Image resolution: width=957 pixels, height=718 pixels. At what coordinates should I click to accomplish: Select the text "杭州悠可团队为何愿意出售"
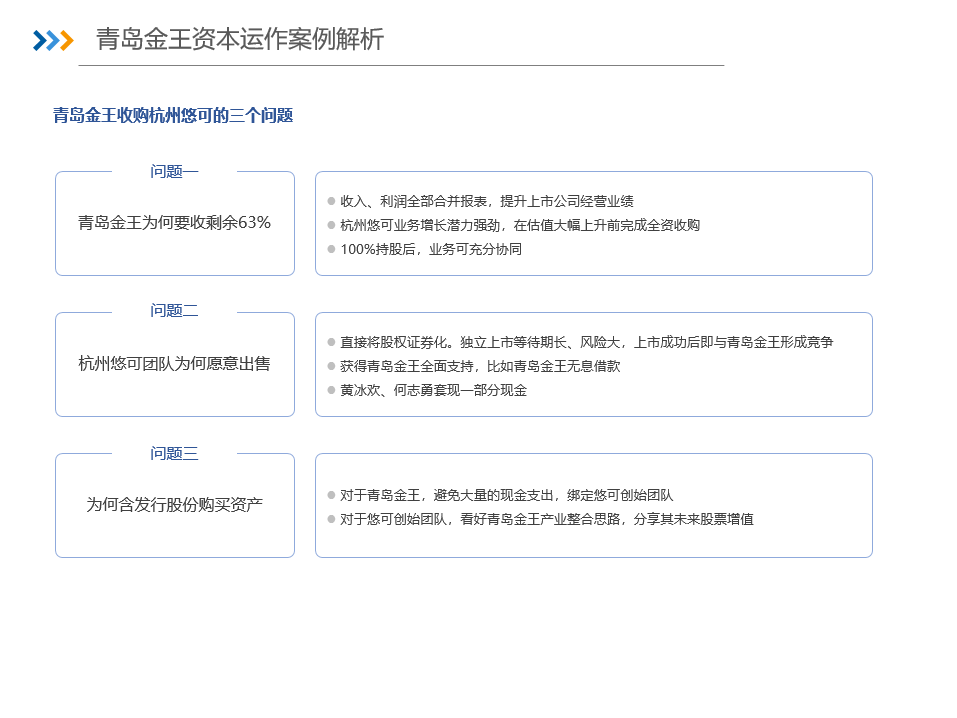[x=175, y=364]
